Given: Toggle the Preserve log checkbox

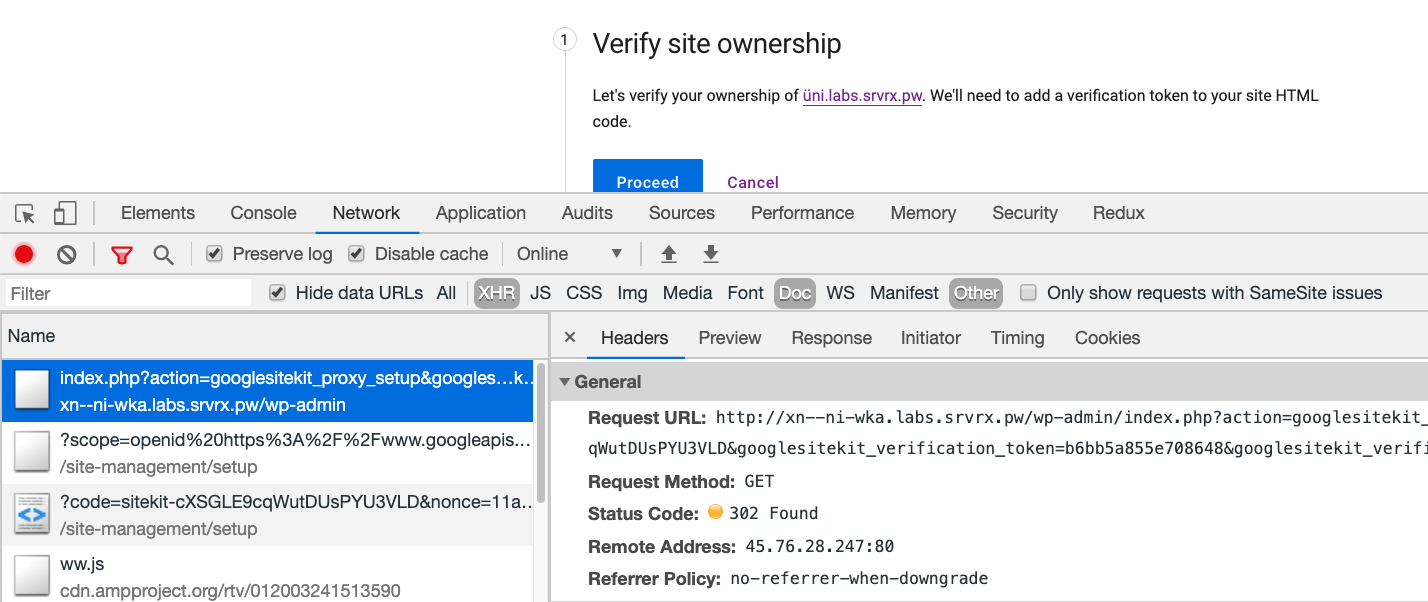Looking at the screenshot, I should pyautogui.click(x=214, y=254).
